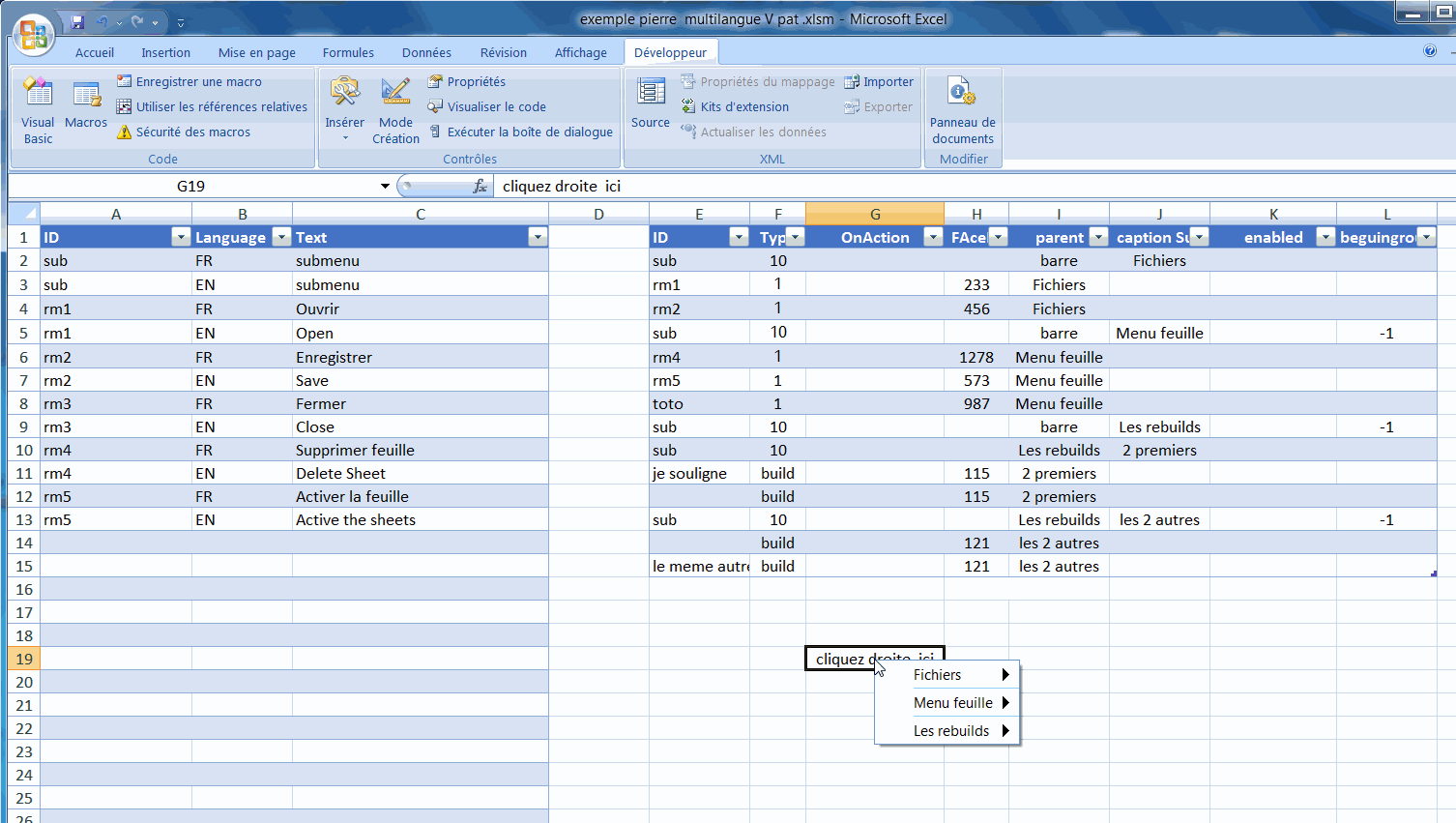Undo the last action
This screenshot has width=1456, height=823.
point(102,21)
